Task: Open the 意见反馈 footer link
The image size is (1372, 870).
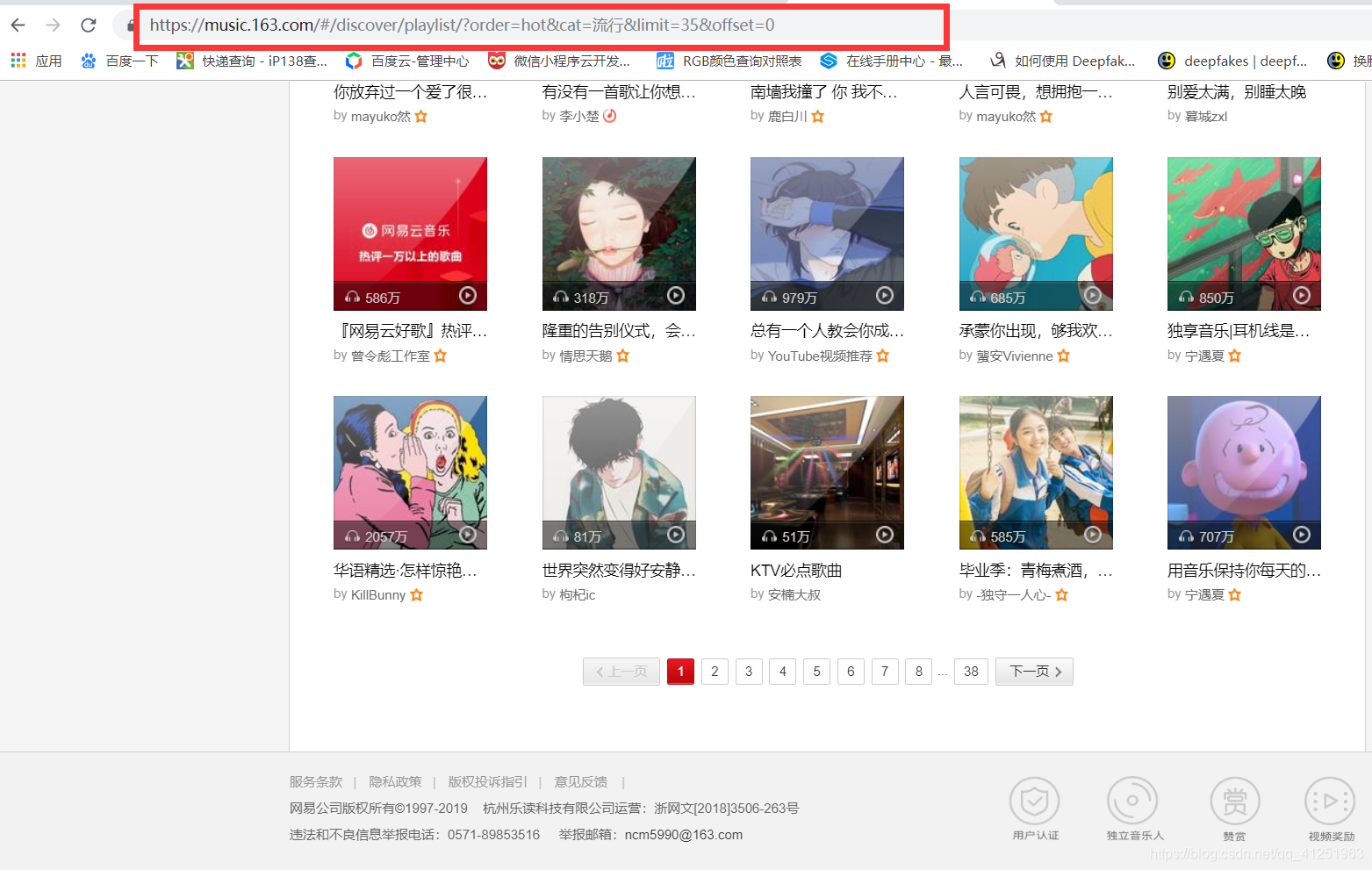Action: point(580,782)
